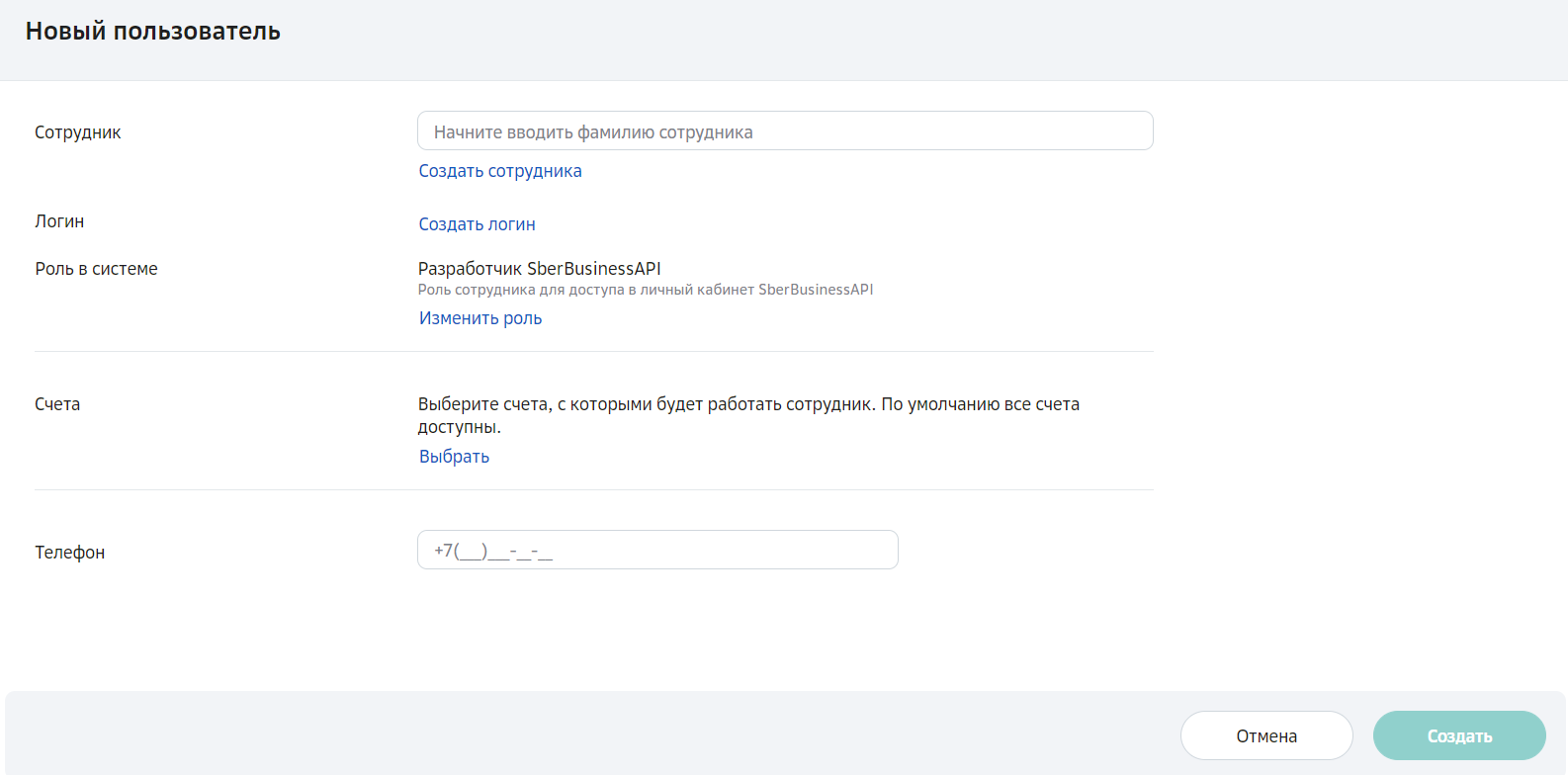Focus the employee surname search field
The image size is (1568, 775).
point(785,130)
